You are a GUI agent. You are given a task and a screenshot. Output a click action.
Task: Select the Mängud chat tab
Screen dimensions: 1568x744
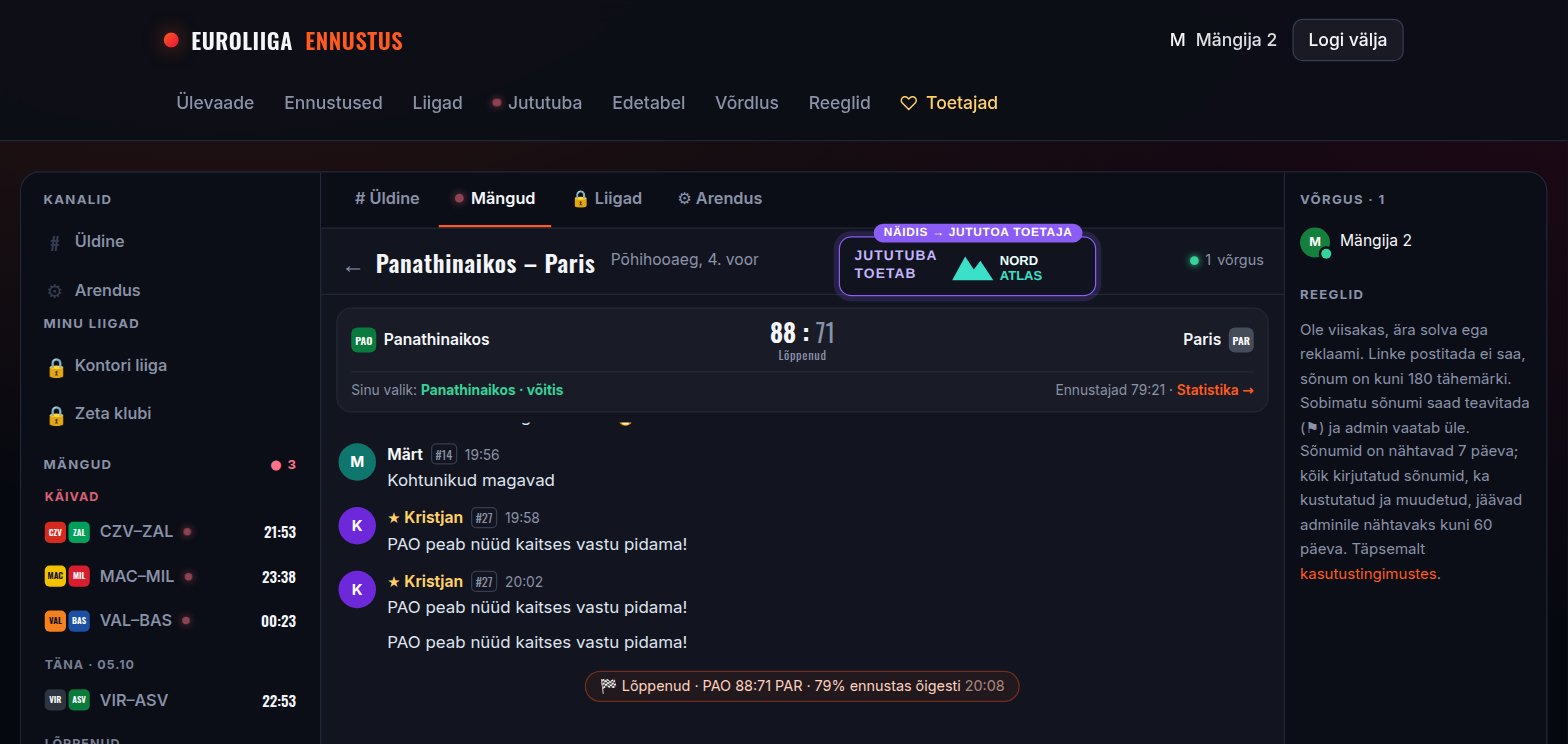pyautogui.click(x=495, y=198)
